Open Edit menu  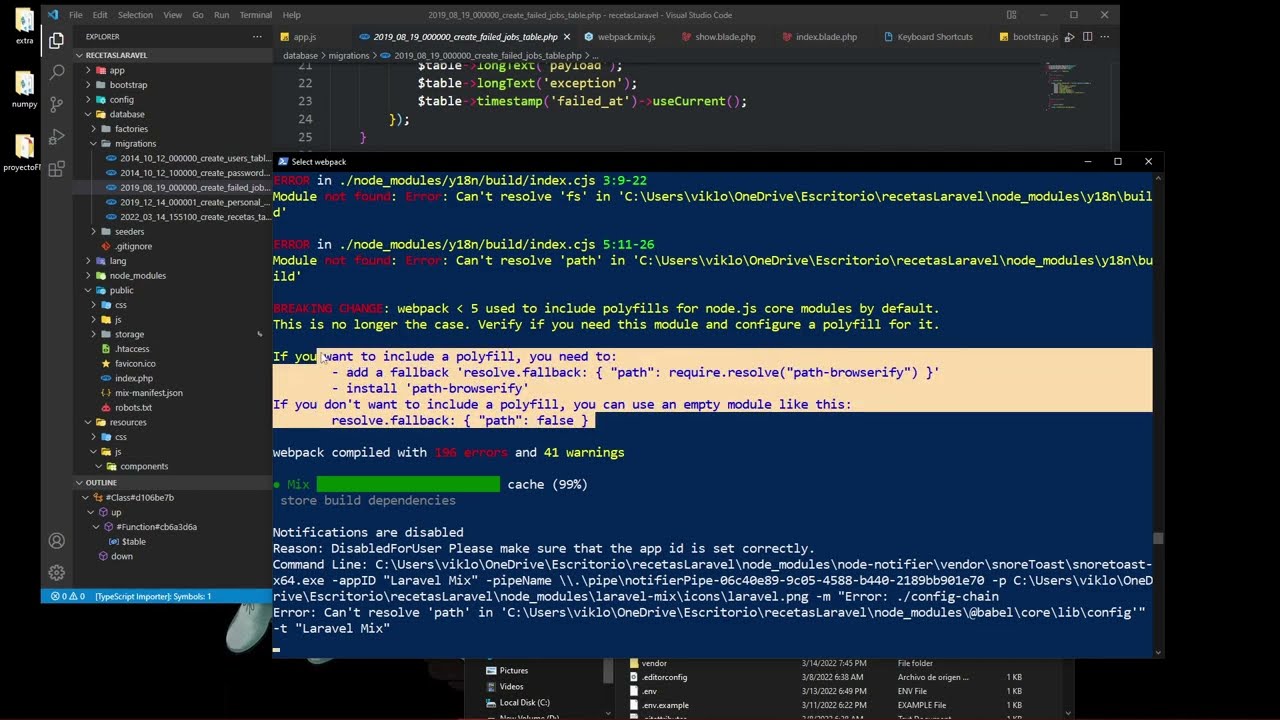[x=100, y=15]
